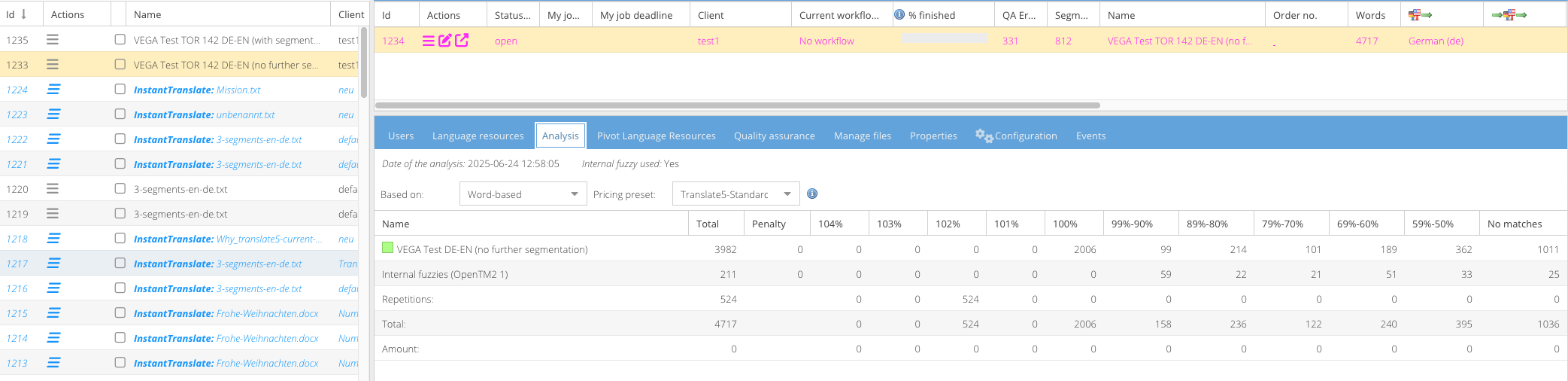Check the box for project 1233

point(120,65)
